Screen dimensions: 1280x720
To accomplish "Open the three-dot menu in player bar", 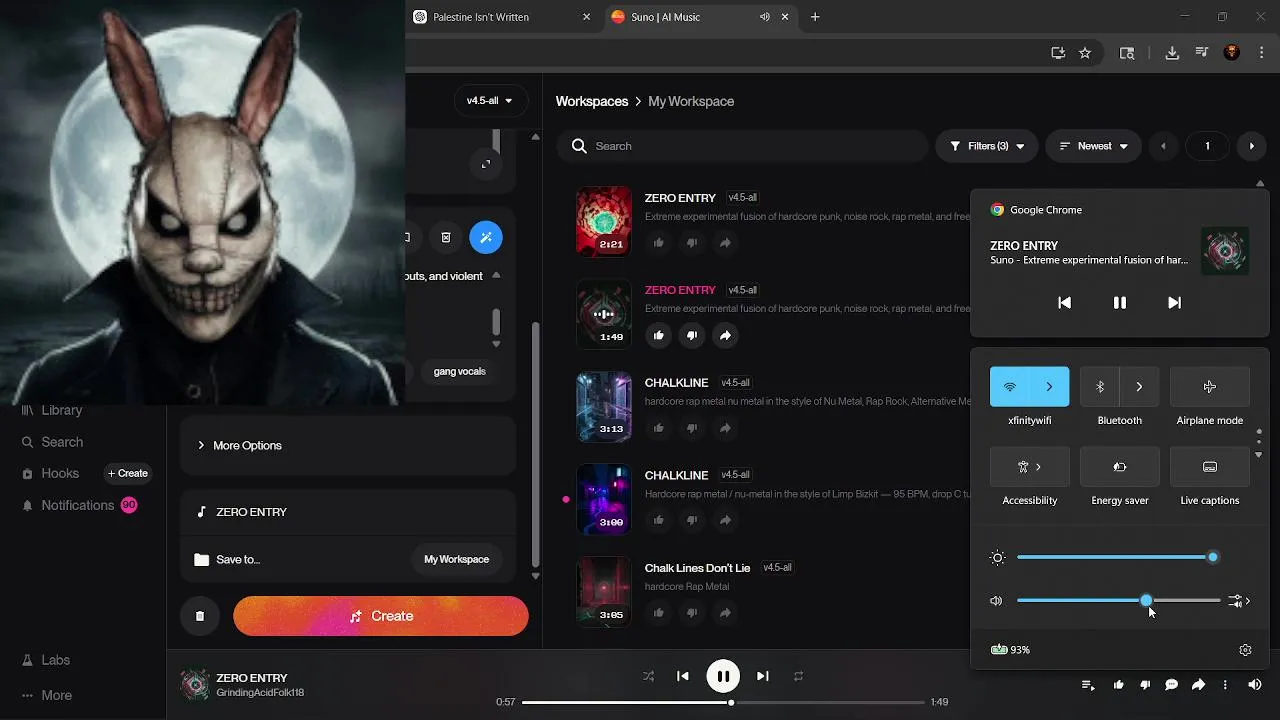I will (x=1225, y=685).
